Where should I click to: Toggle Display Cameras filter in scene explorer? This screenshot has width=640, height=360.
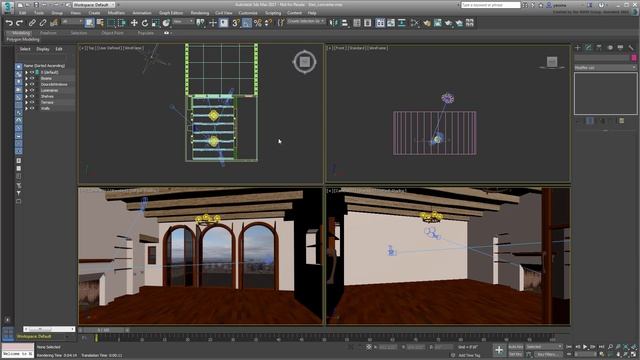click(19, 90)
